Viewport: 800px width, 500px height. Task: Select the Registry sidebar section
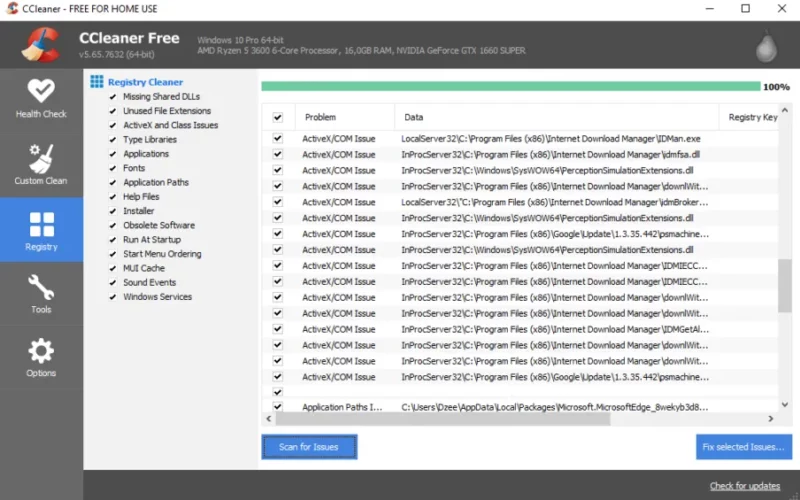tap(41, 230)
